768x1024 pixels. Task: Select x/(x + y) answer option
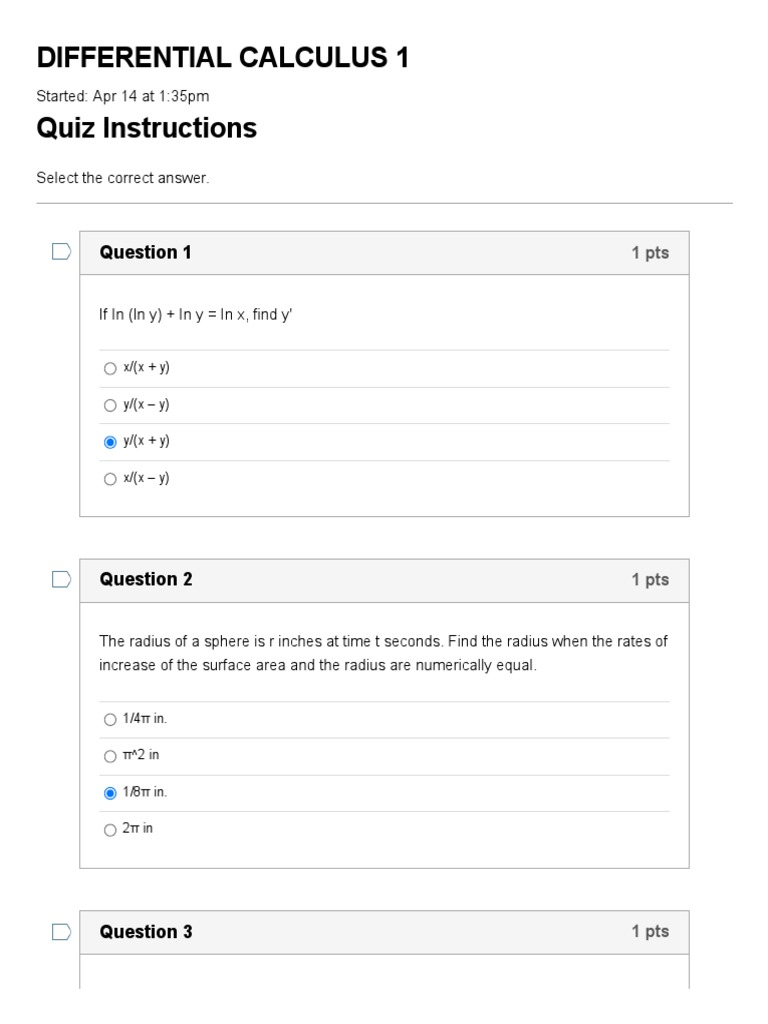coord(110,368)
